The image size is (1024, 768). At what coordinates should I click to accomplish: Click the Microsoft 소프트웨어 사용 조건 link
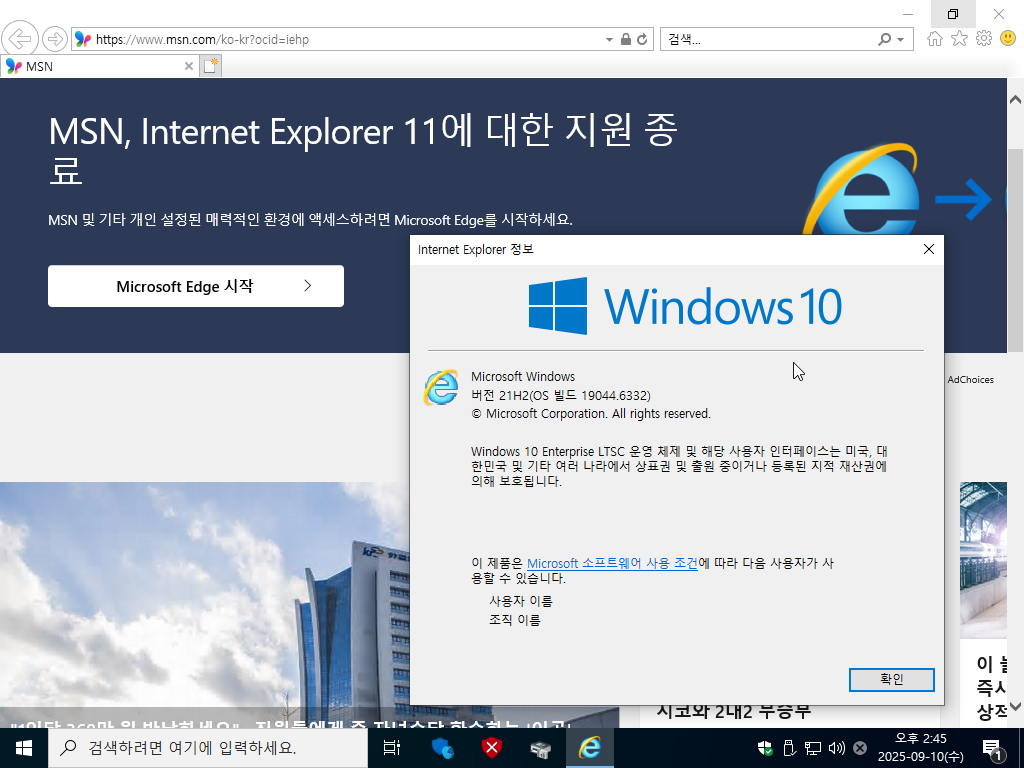coord(612,563)
